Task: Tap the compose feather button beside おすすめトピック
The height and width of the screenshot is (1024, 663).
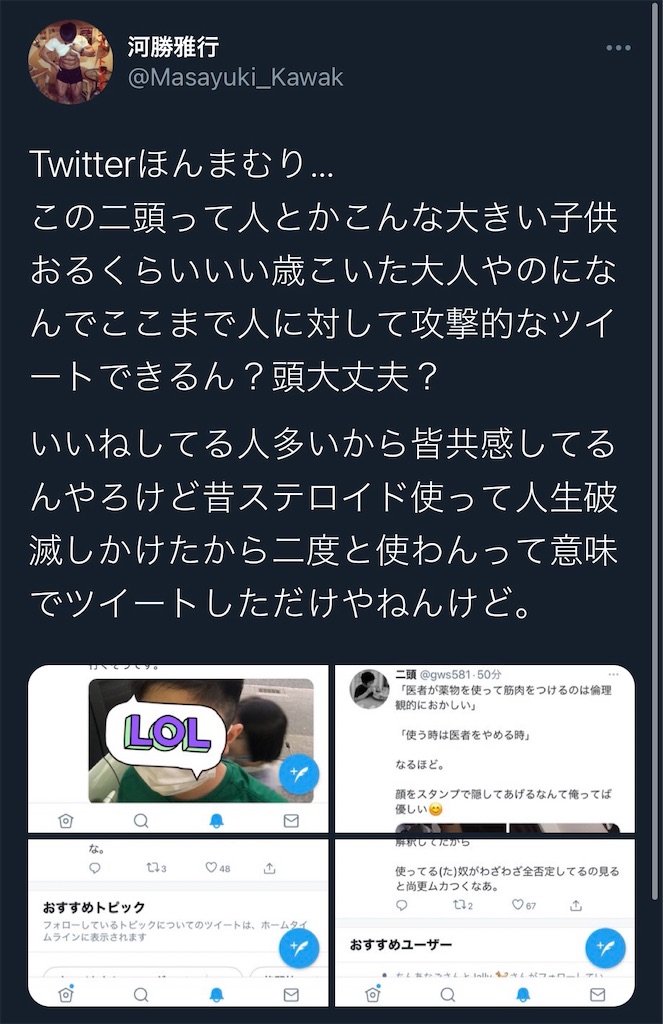Action: 299,948
